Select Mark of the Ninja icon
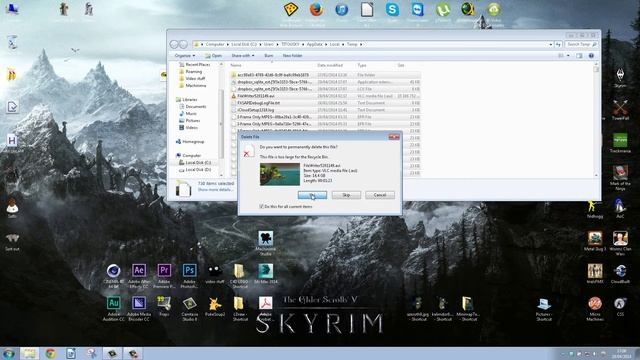The image size is (640, 360). pyautogui.click(x=620, y=172)
